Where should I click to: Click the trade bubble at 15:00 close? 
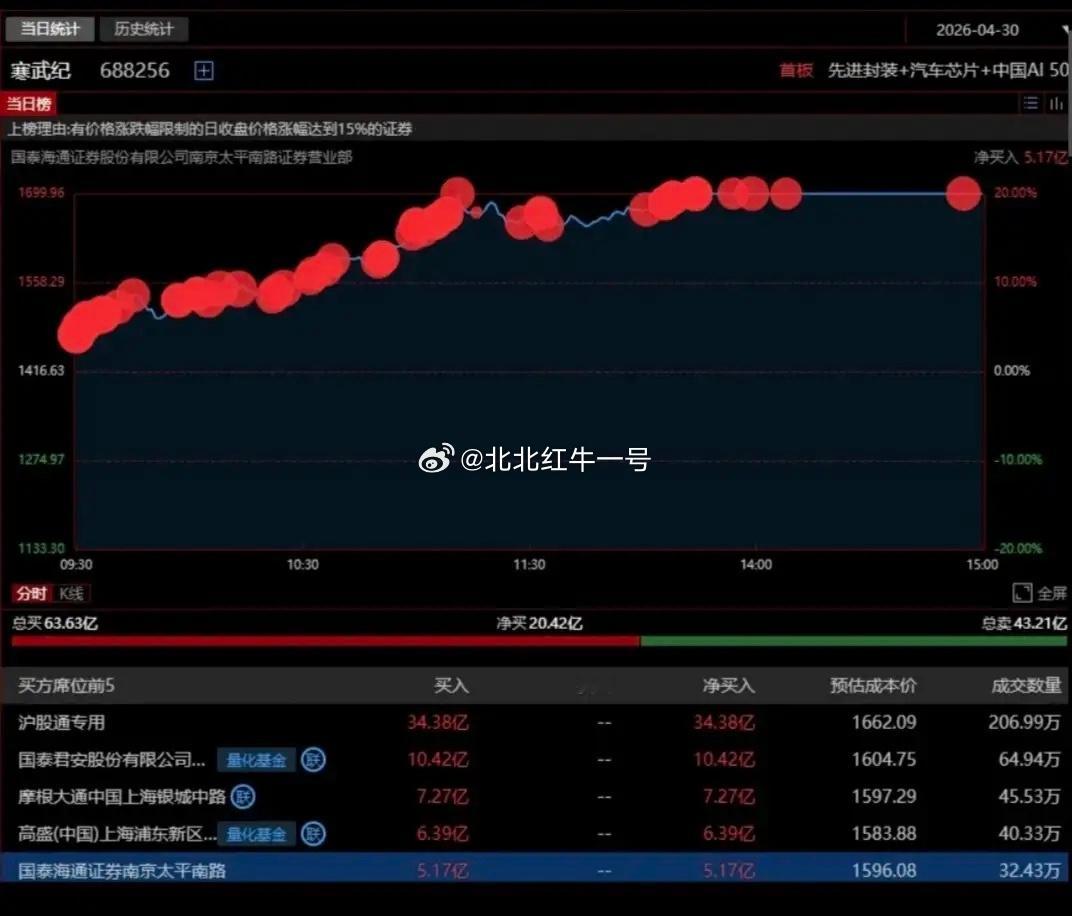(x=963, y=193)
